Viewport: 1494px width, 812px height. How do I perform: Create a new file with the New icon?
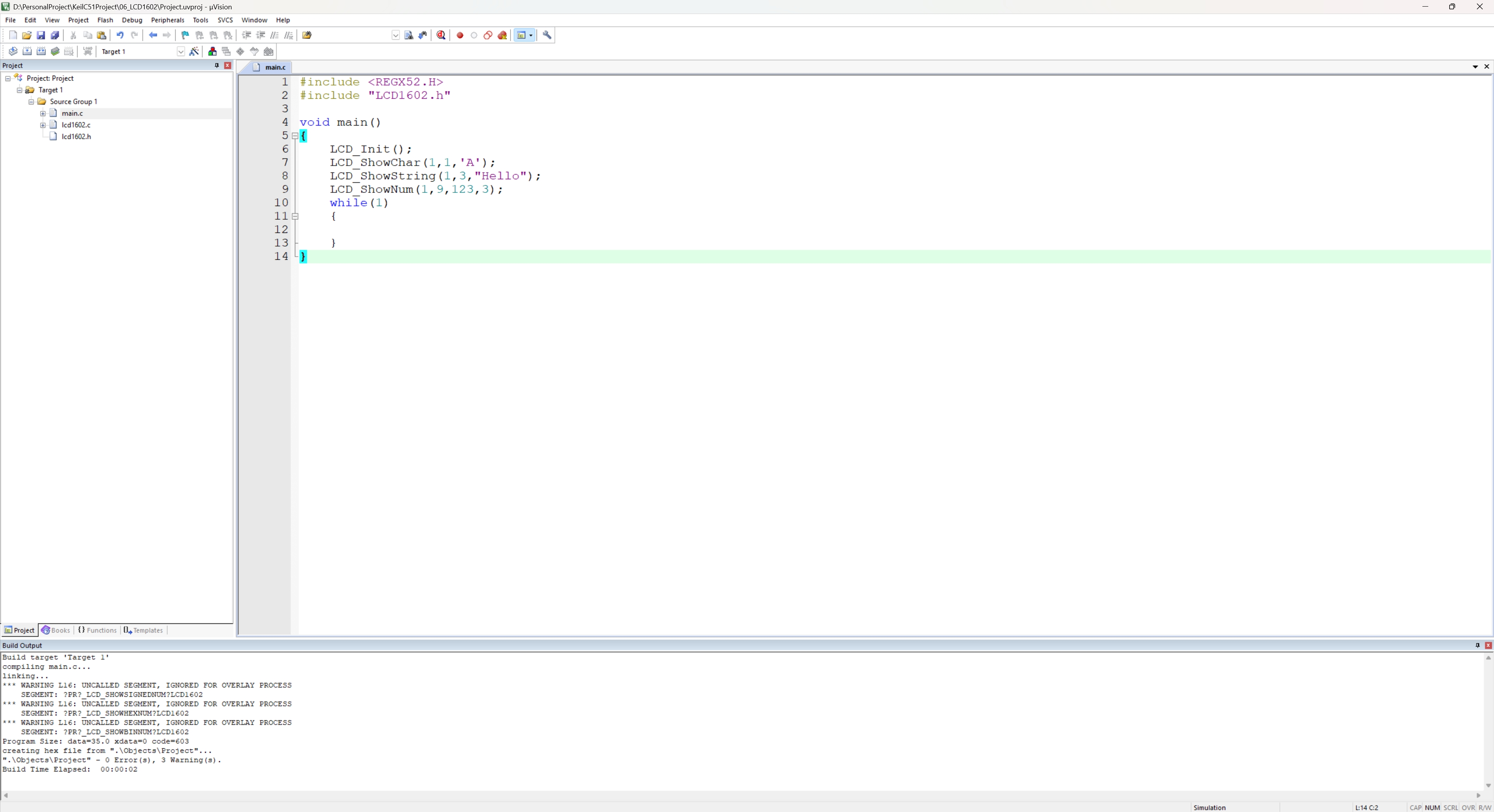(x=13, y=35)
